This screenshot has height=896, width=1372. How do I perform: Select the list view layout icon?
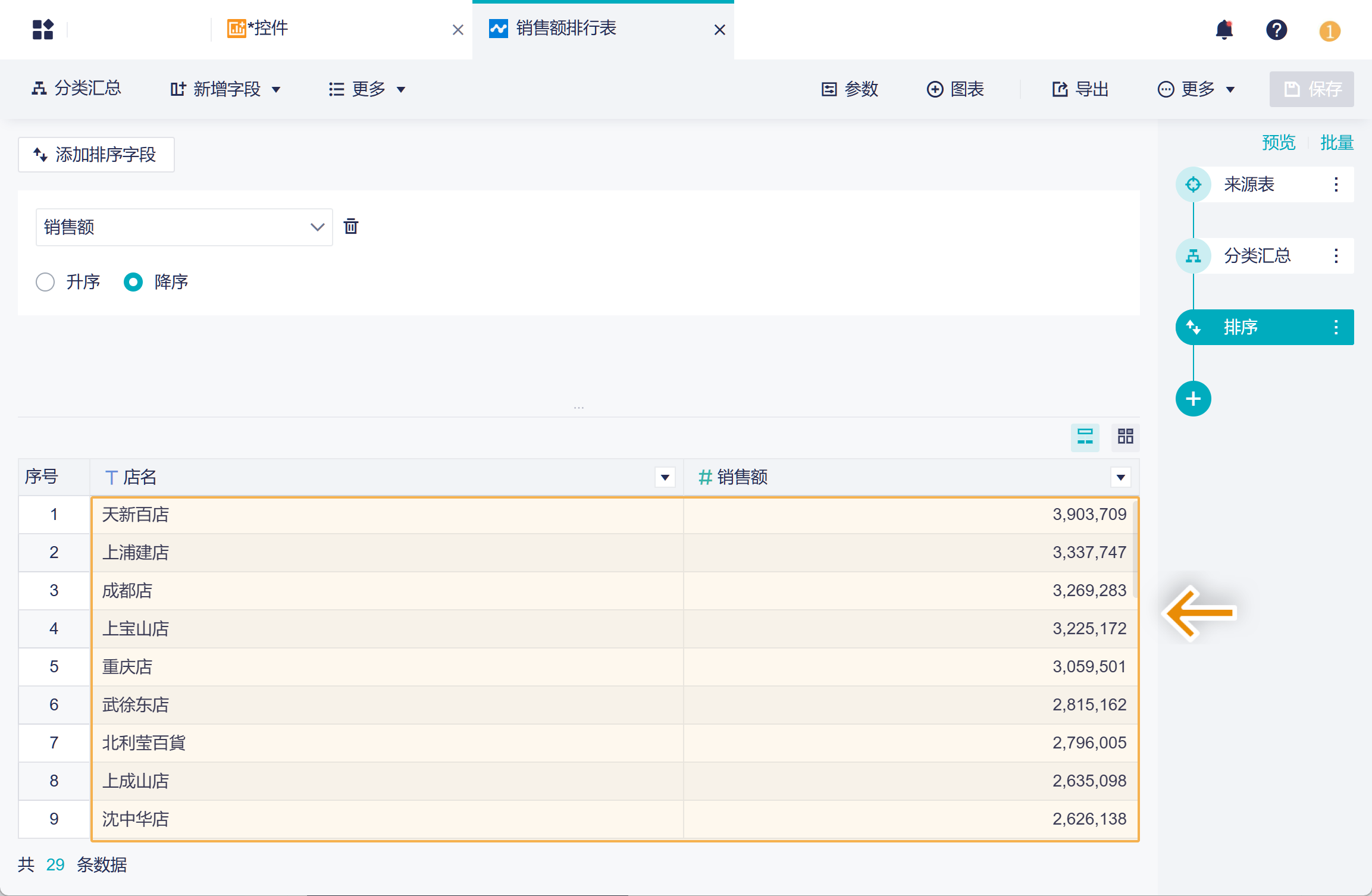[x=1085, y=437]
